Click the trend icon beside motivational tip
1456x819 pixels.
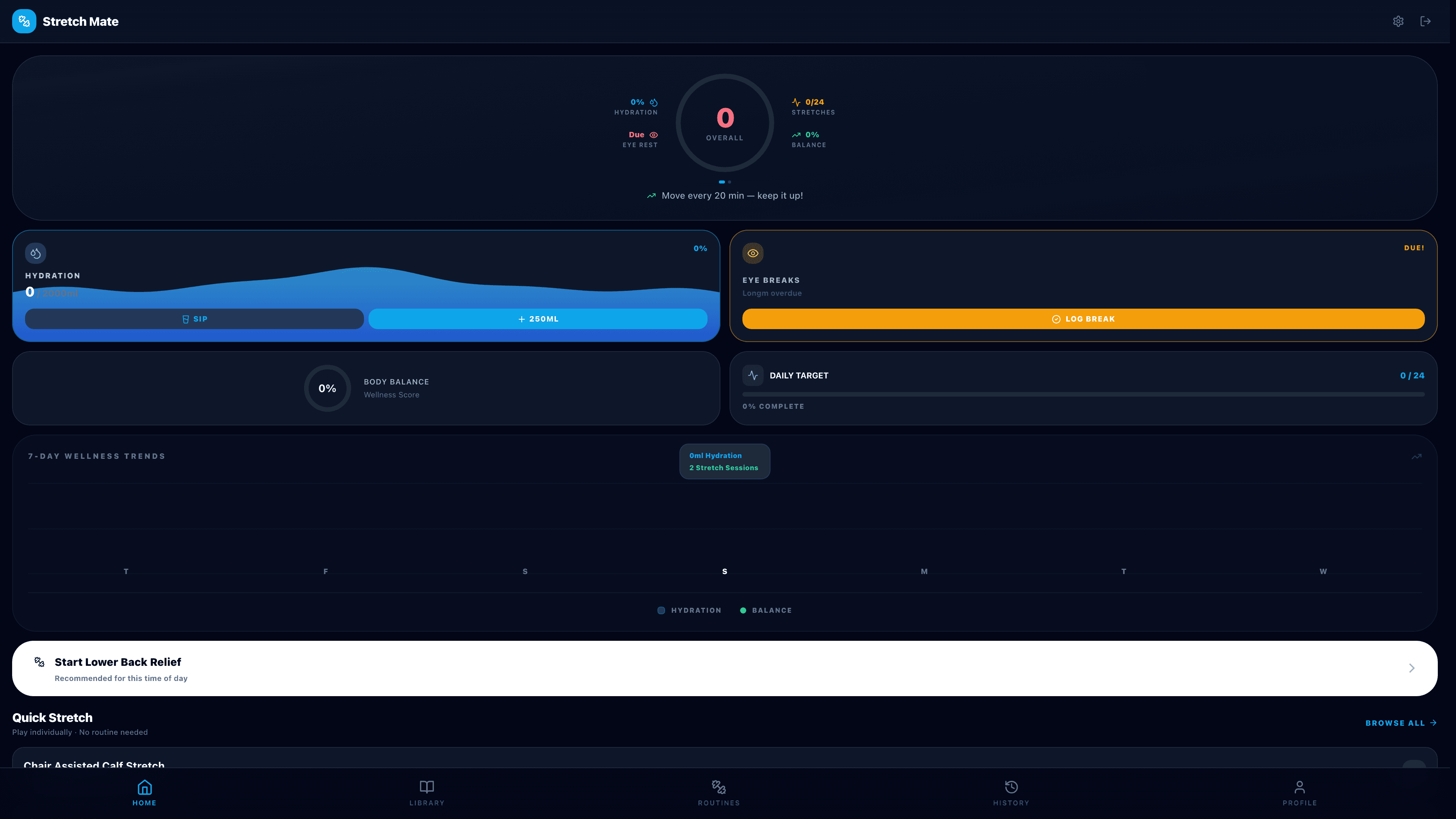651,196
